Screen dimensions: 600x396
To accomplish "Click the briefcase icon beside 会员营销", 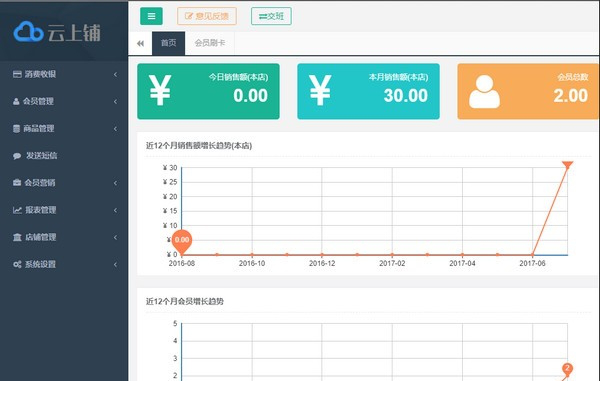I will tap(17, 183).
